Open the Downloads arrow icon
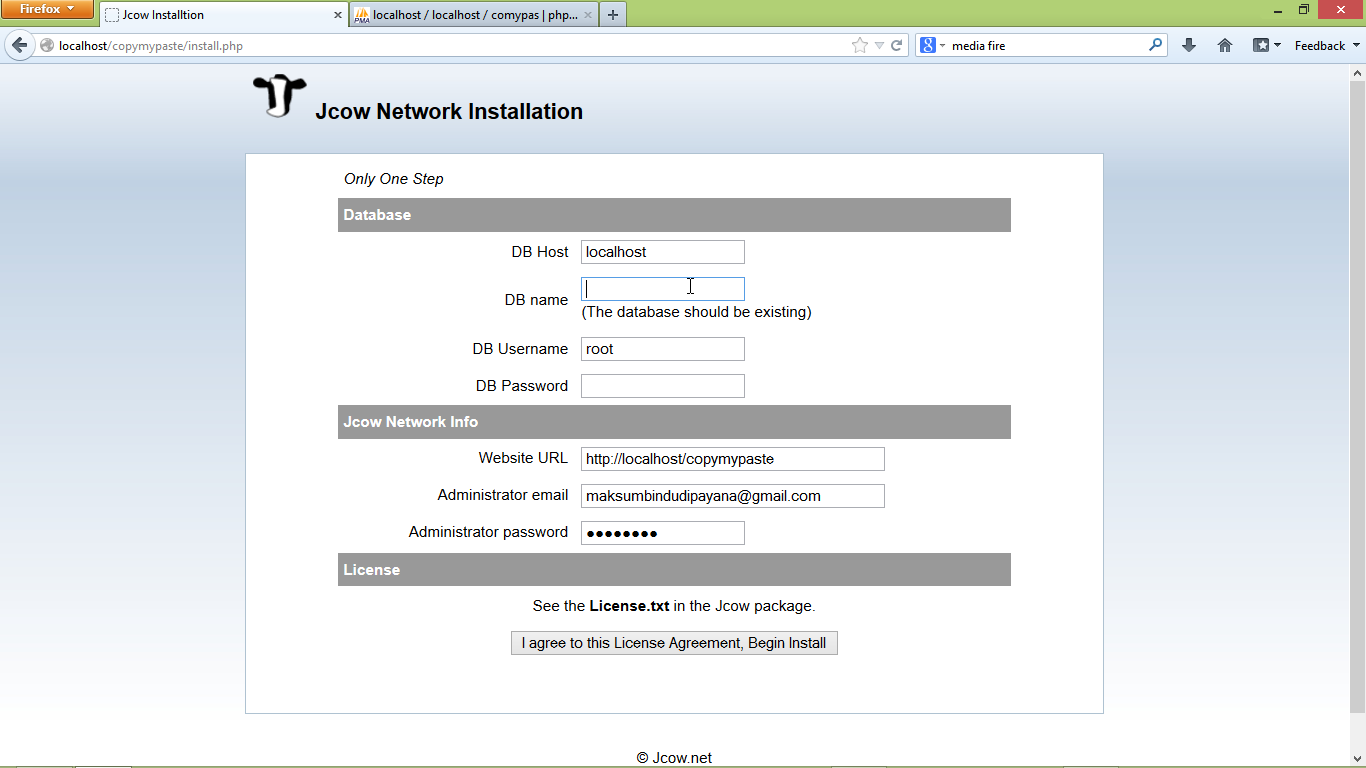 [x=1189, y=45]
